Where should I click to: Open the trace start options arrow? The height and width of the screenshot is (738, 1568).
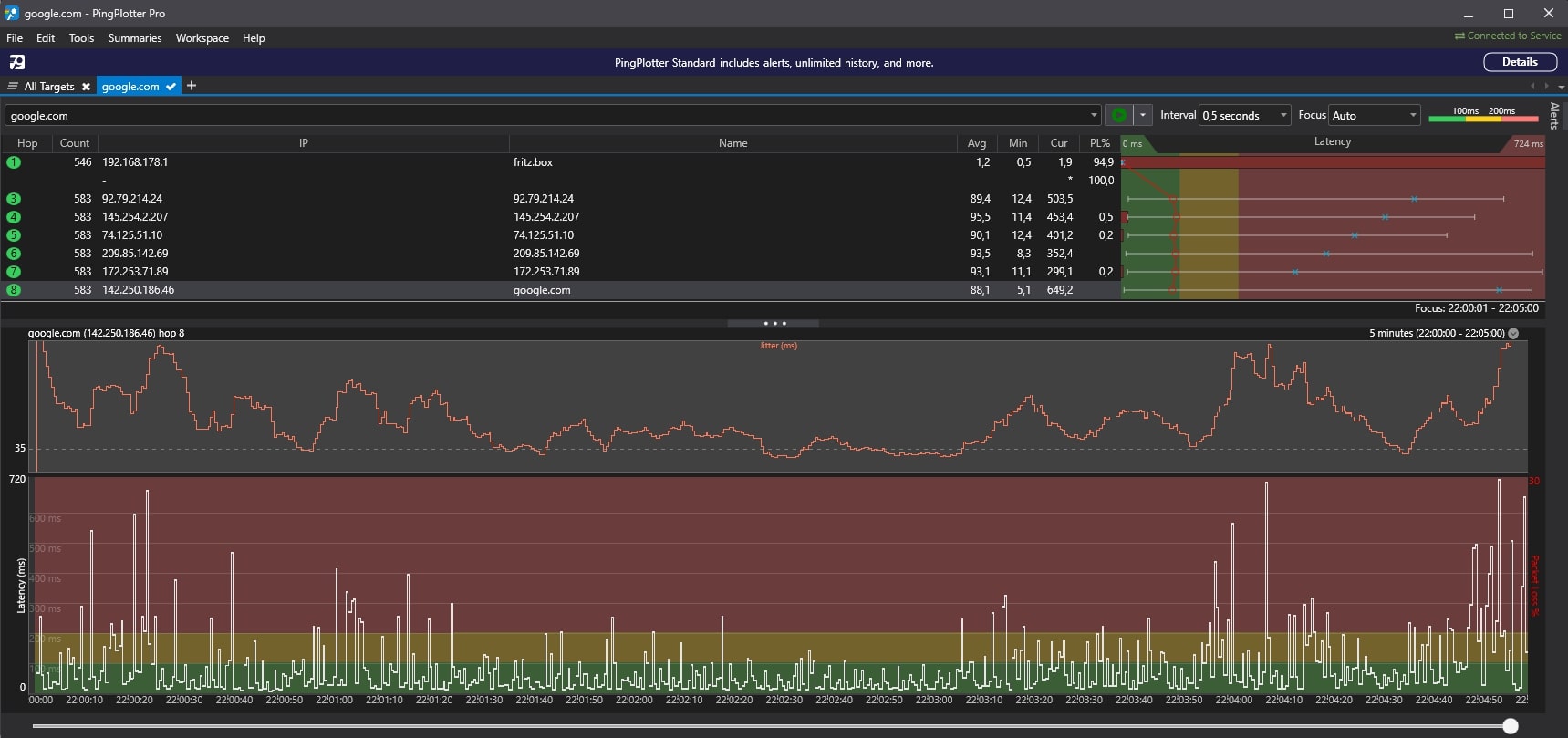(x=1142, y=115)
